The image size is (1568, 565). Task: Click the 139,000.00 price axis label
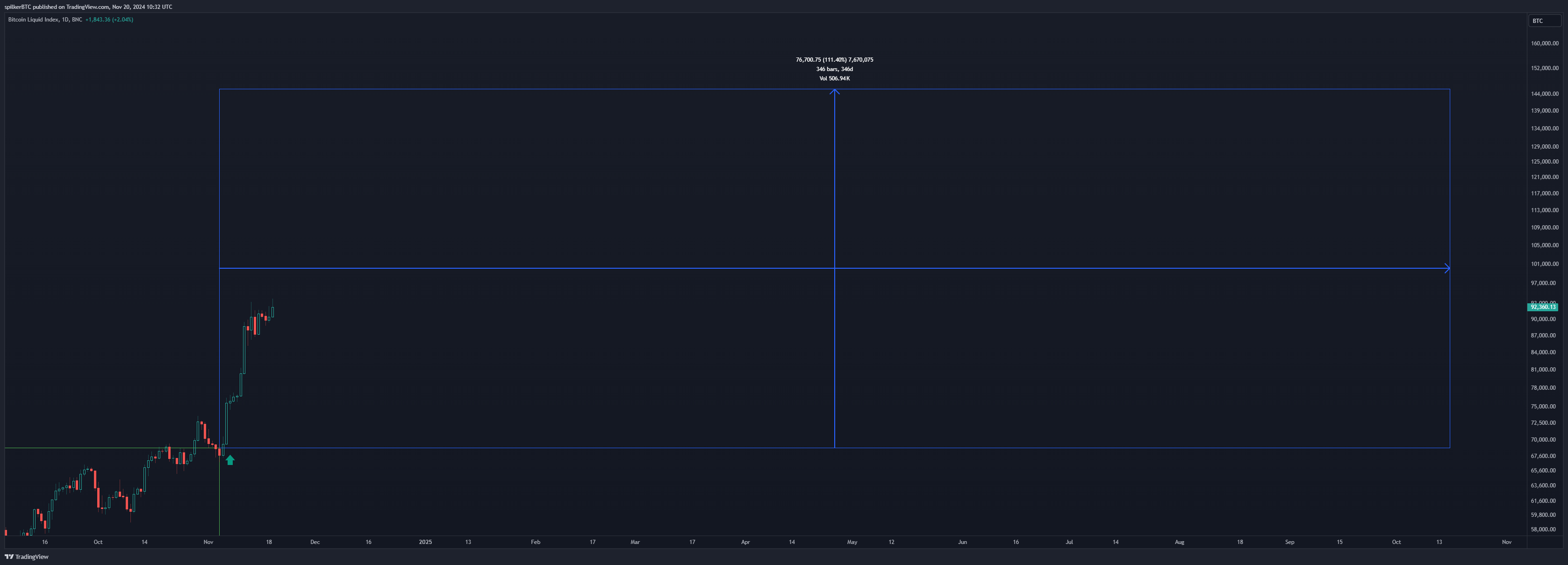pyautogui.click(x=1545, y=111)
